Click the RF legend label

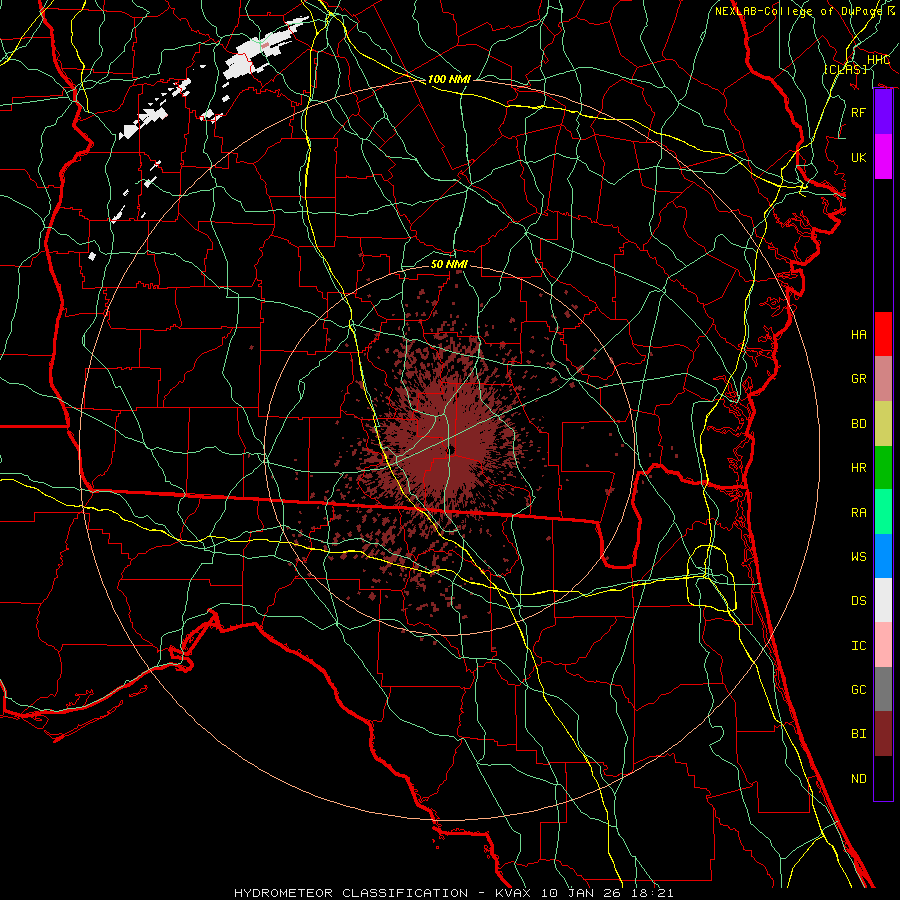(859, 112)
